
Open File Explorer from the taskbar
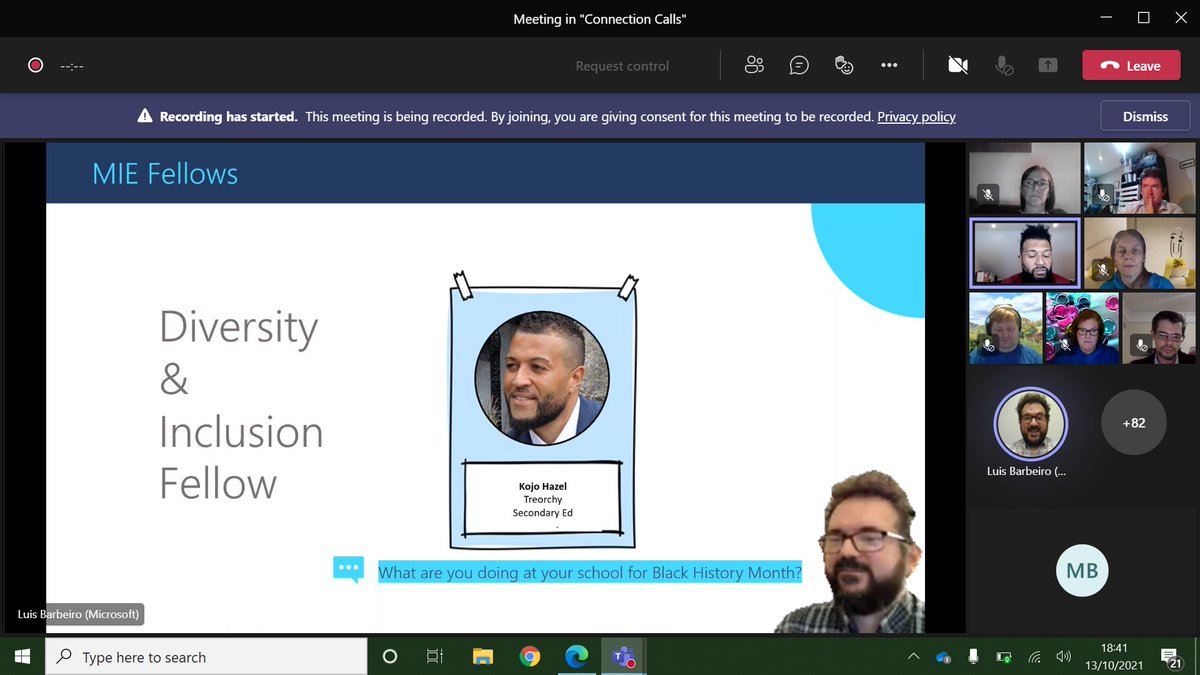click(483, 656)
